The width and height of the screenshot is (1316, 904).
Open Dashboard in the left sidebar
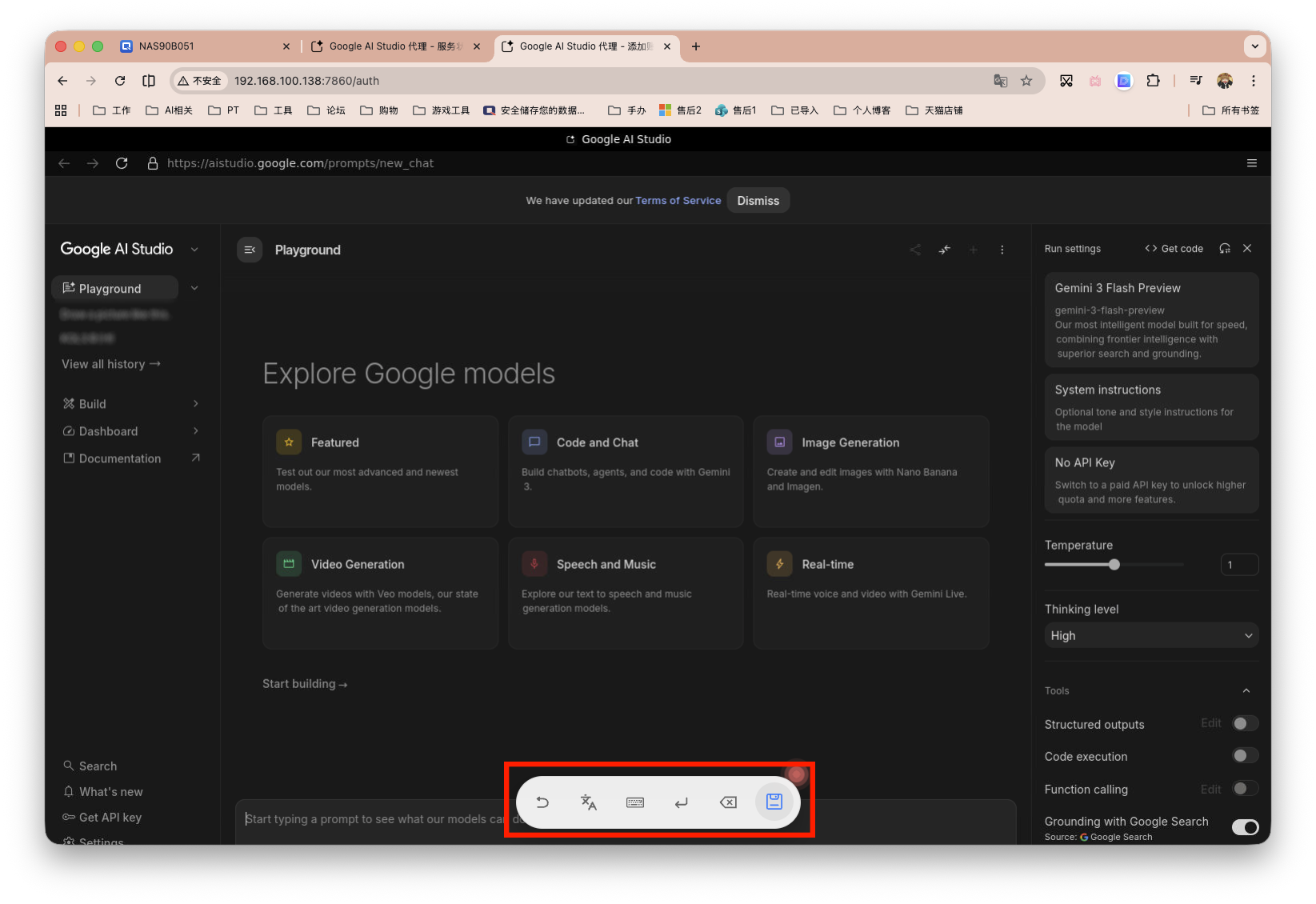coord(109,431)
